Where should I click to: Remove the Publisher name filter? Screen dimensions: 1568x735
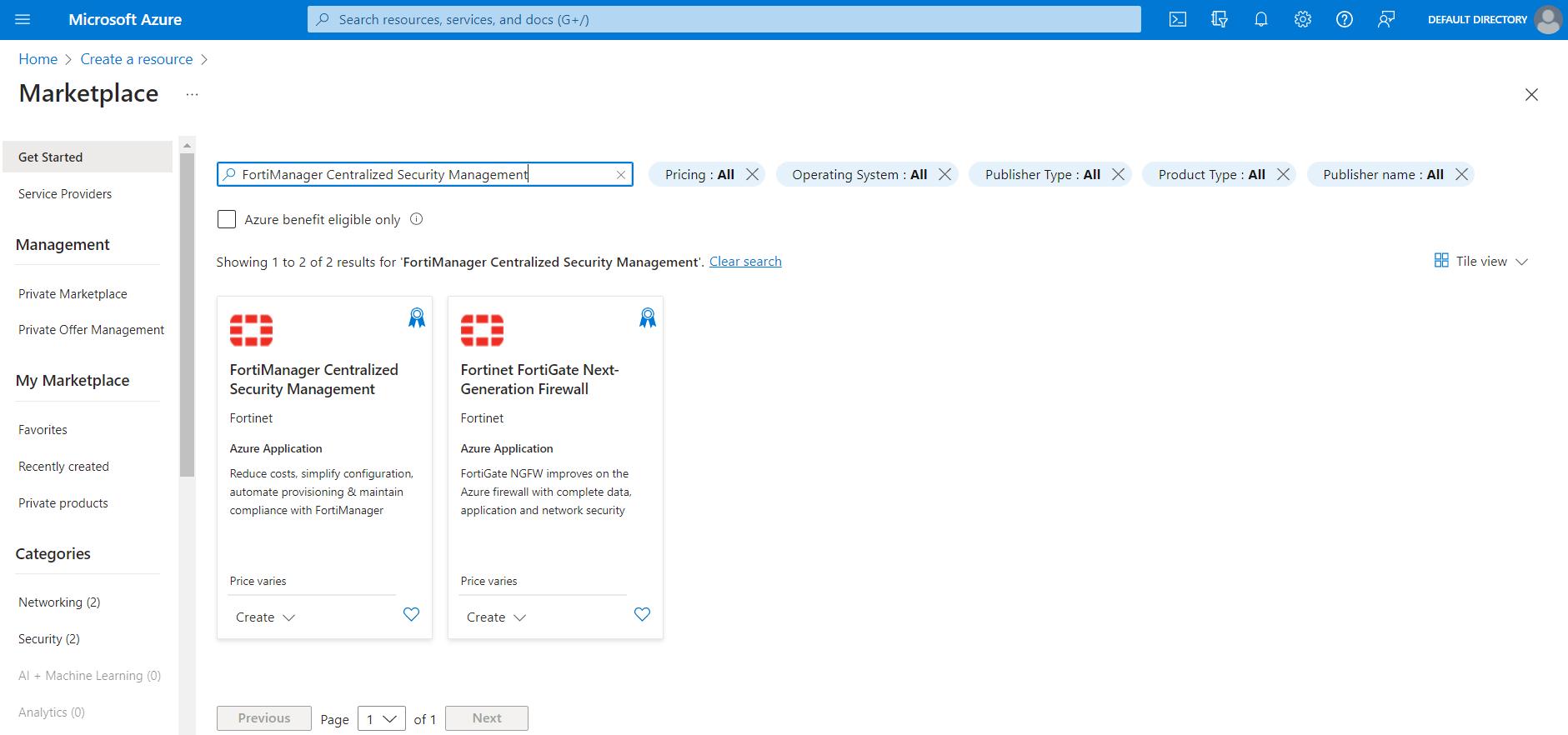point(1462,174)
